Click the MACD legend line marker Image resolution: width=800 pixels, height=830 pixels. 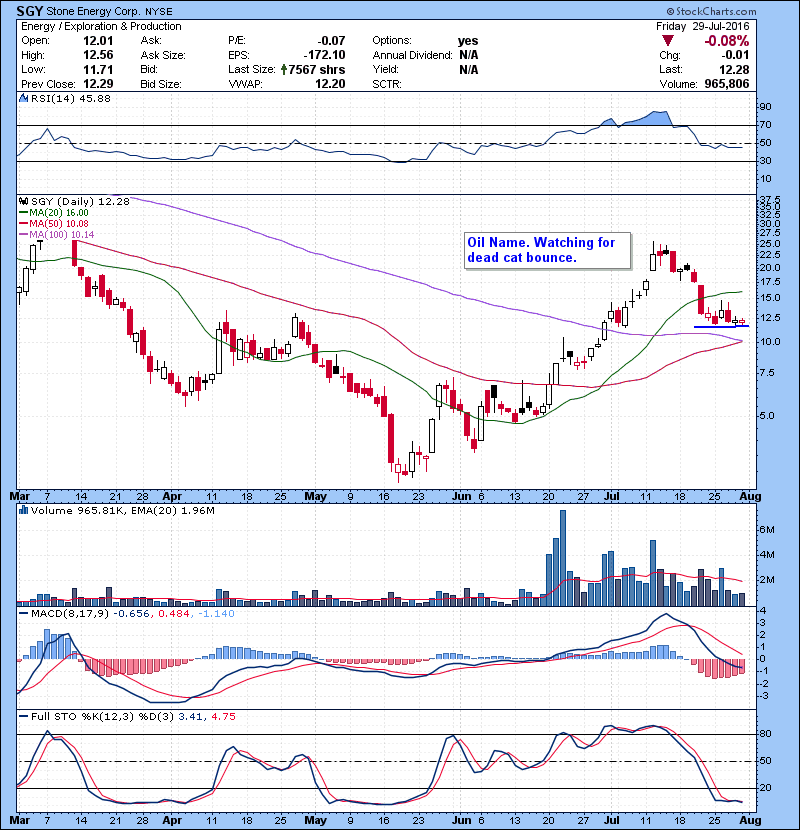click(24, 614)
